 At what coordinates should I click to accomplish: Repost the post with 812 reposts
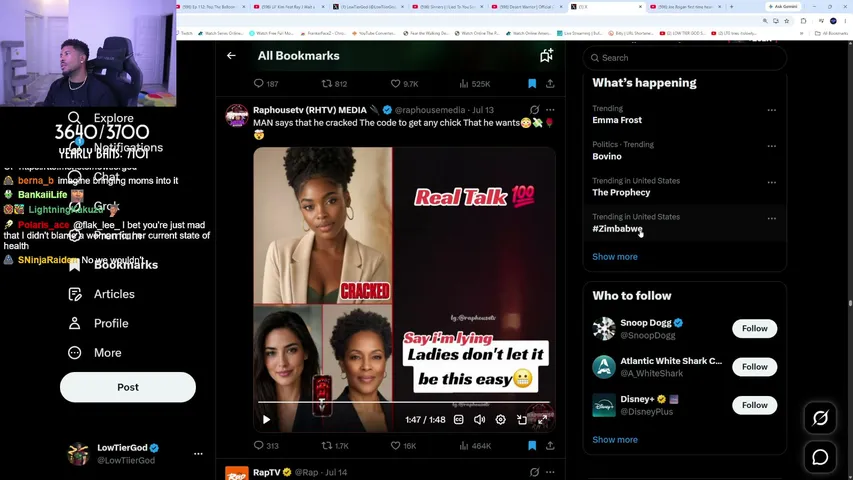tap(334, 83)
